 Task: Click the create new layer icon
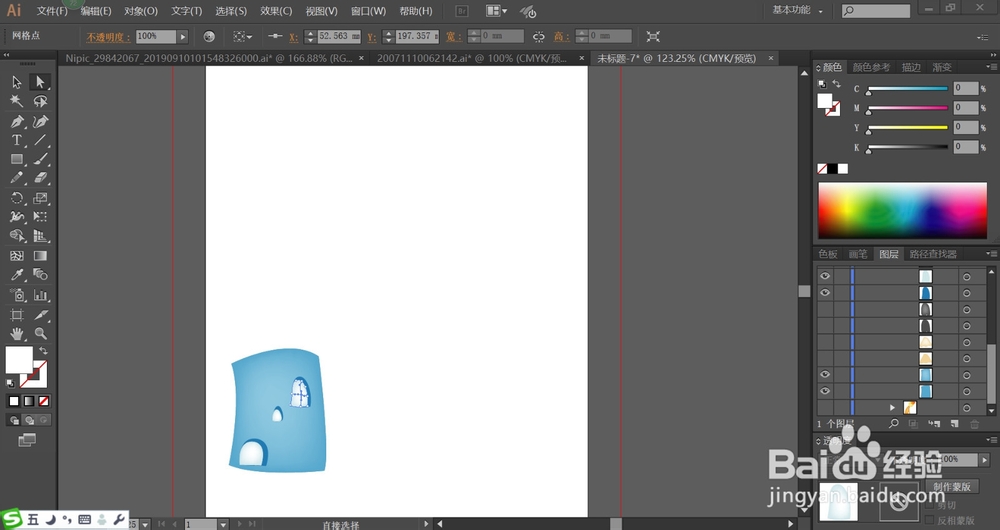click(955, 423)
